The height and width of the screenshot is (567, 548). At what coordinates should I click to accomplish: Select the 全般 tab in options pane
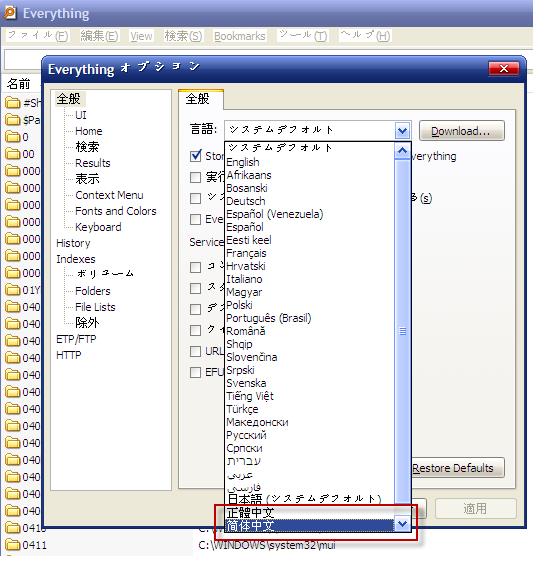click(x=201, y=99)
